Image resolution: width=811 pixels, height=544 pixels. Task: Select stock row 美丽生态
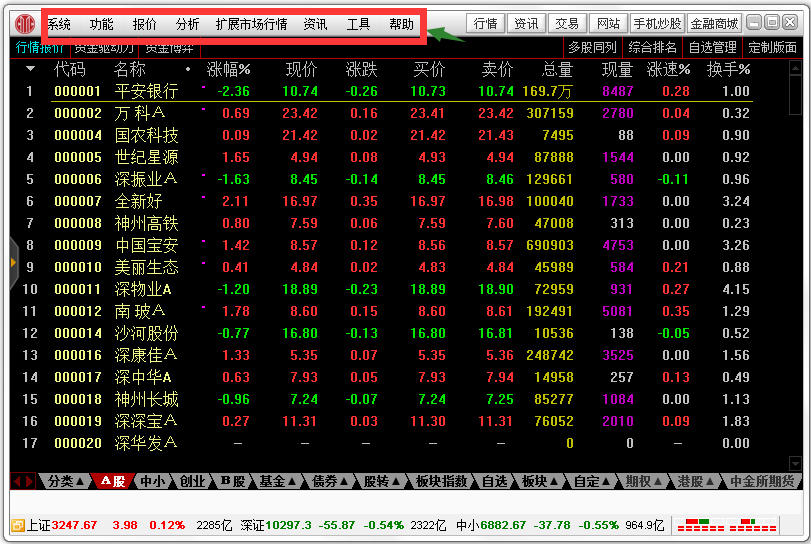pyautogui.click(x=401, y=267)
